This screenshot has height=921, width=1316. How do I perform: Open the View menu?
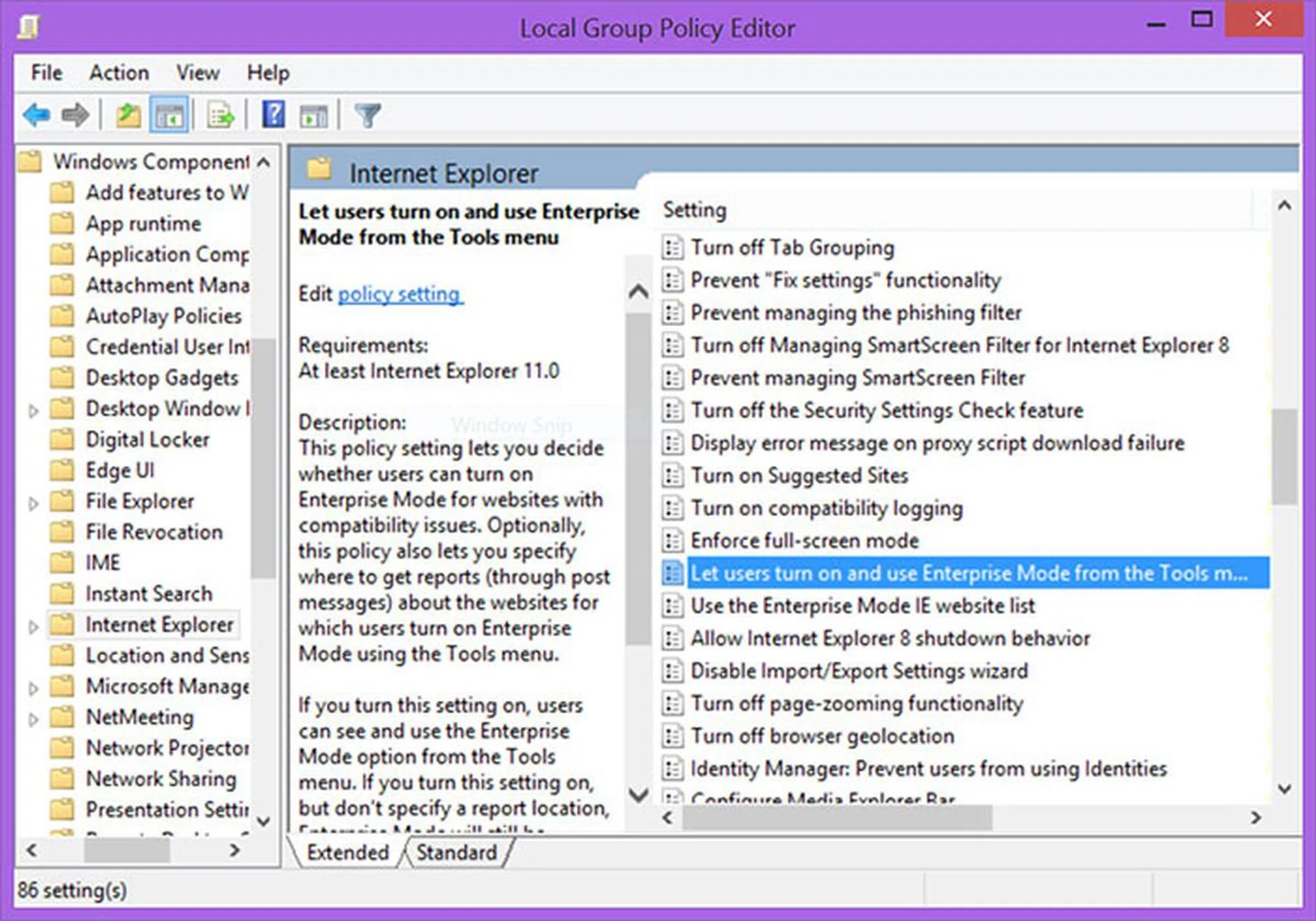198,73
